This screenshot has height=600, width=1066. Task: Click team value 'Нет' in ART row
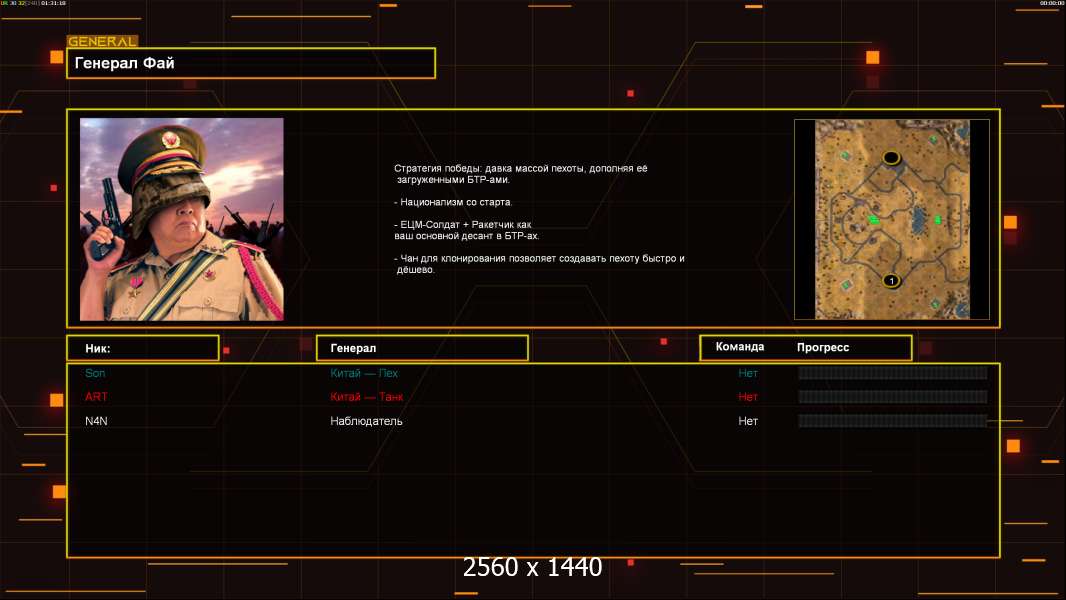click(748, 397)
